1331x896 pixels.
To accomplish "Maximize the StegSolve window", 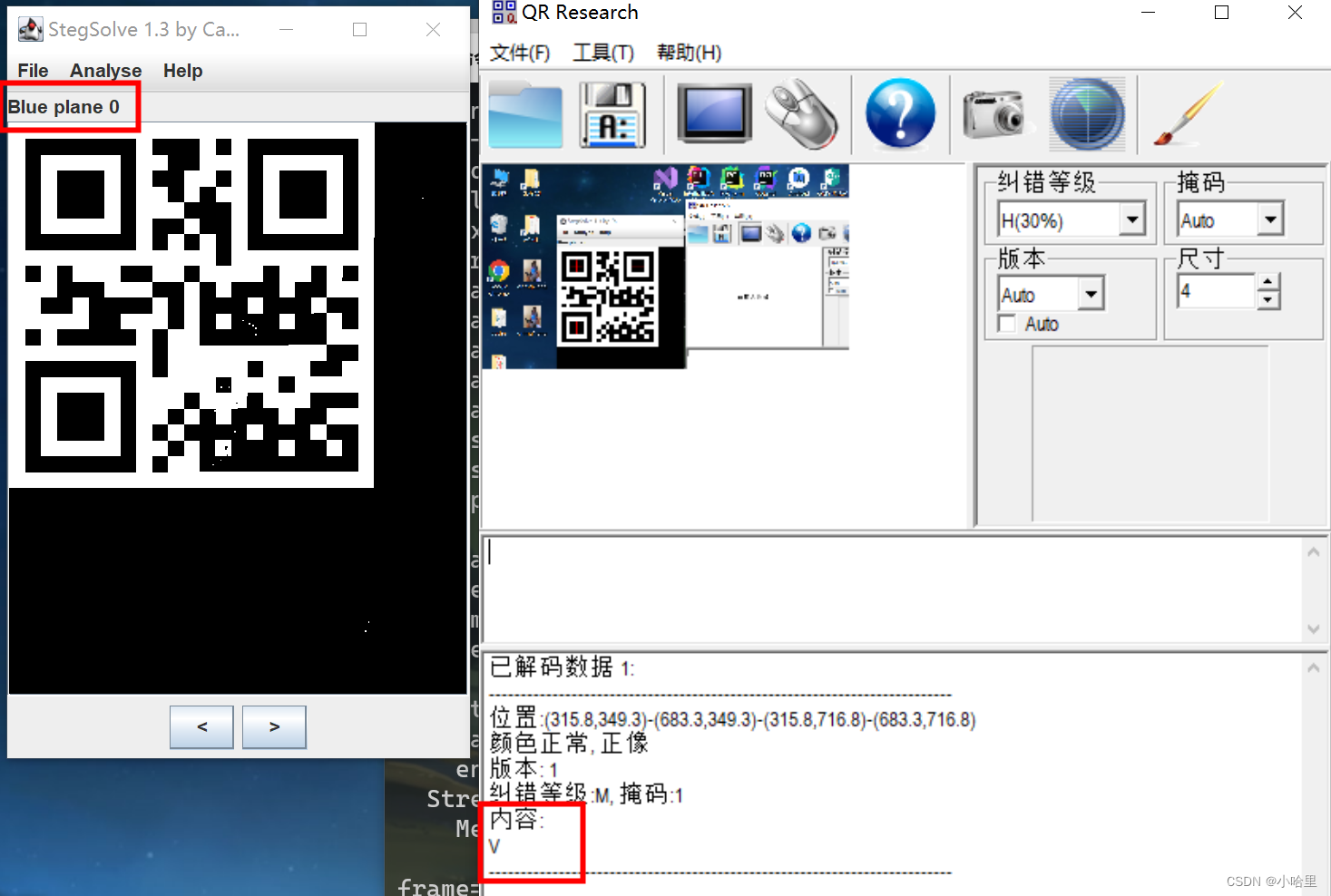I will (x=360, y=30).
